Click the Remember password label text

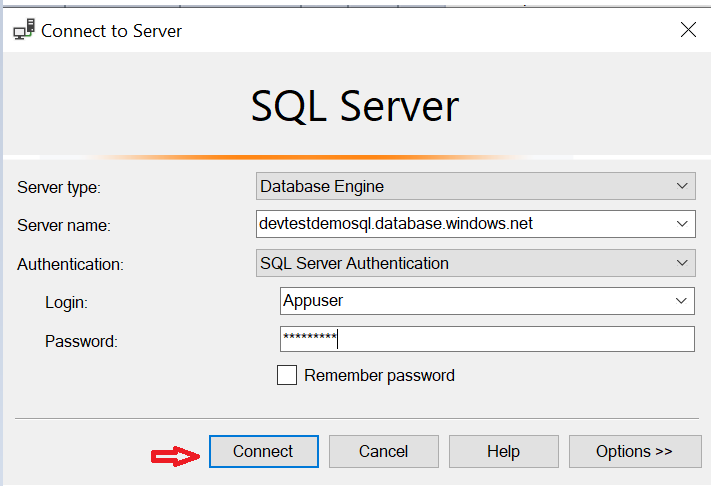[x=379, y=376]
